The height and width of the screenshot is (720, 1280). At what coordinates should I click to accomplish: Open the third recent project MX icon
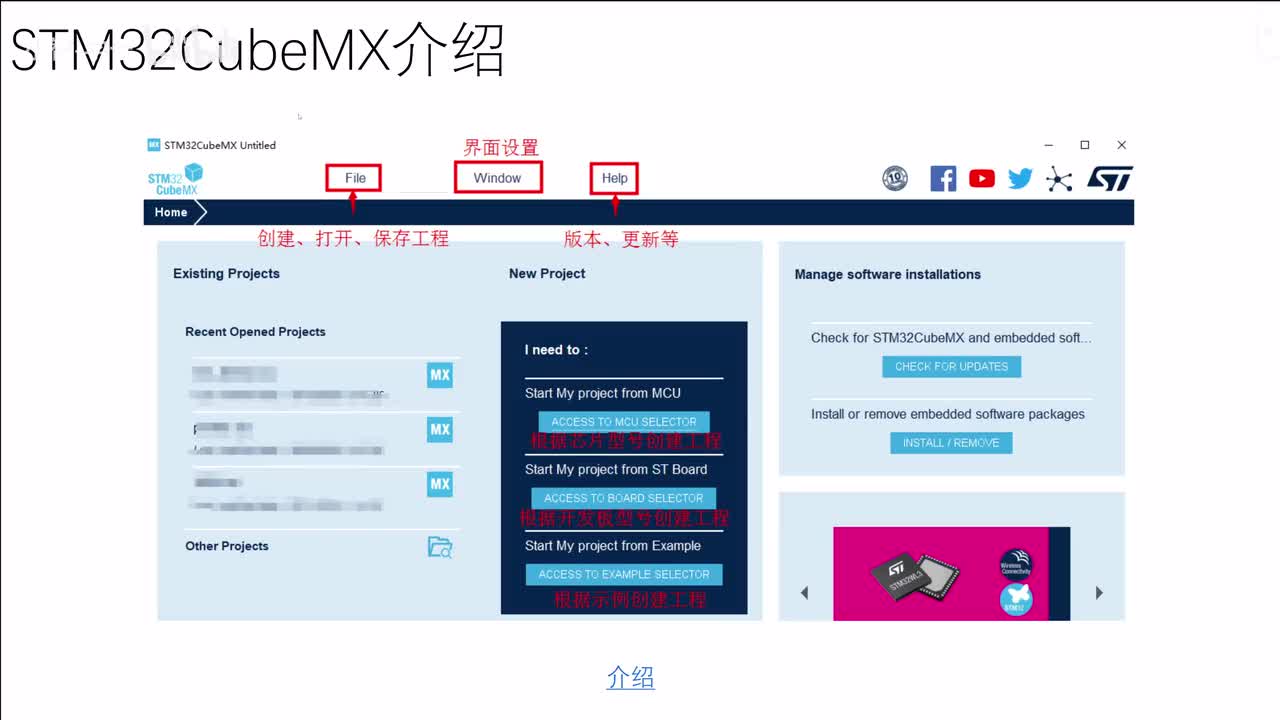tap(440, 484)
